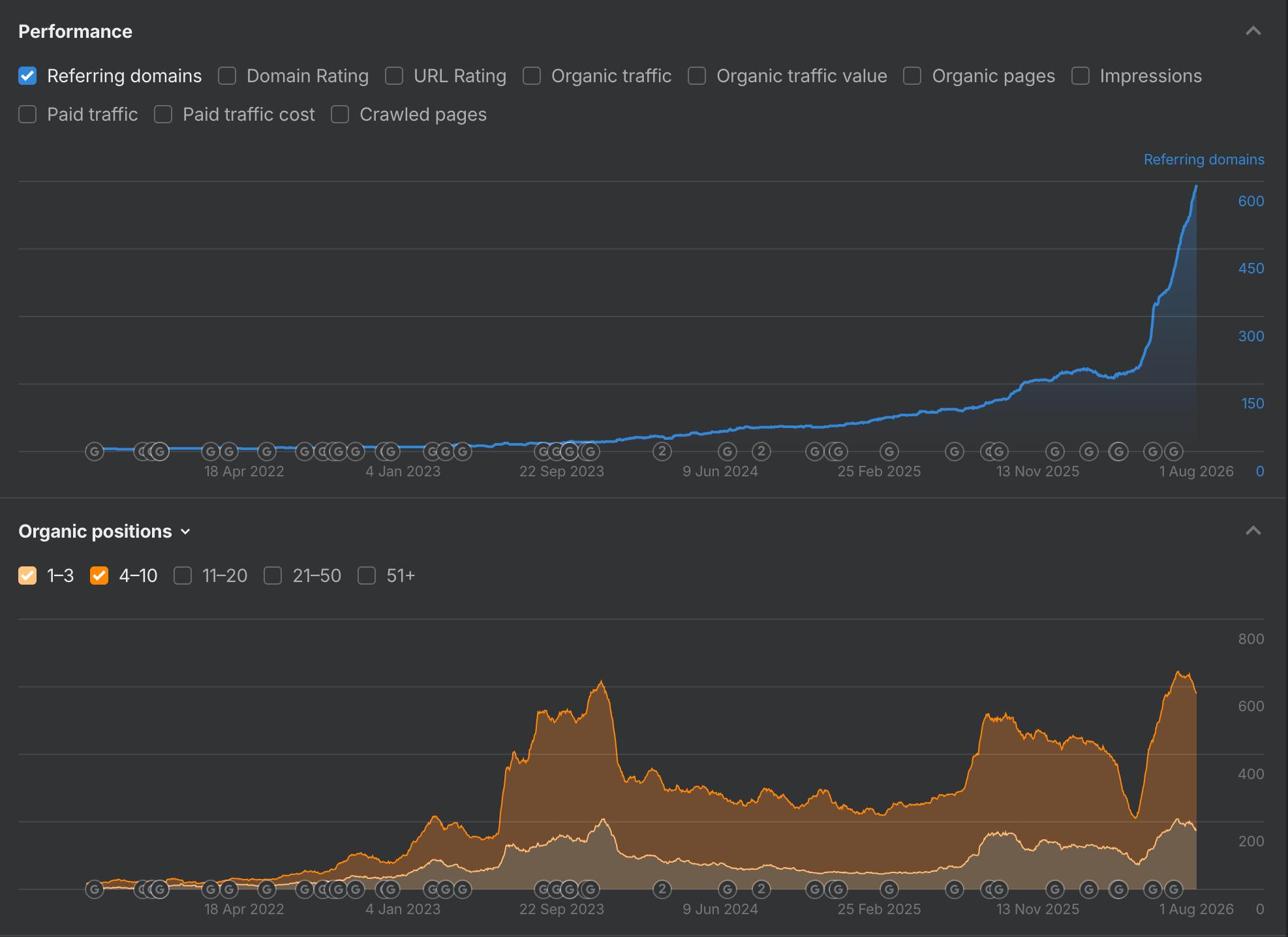Open the Organic positions dropdown
Screen dimensions: 1288x937
[x=104, y=531]
